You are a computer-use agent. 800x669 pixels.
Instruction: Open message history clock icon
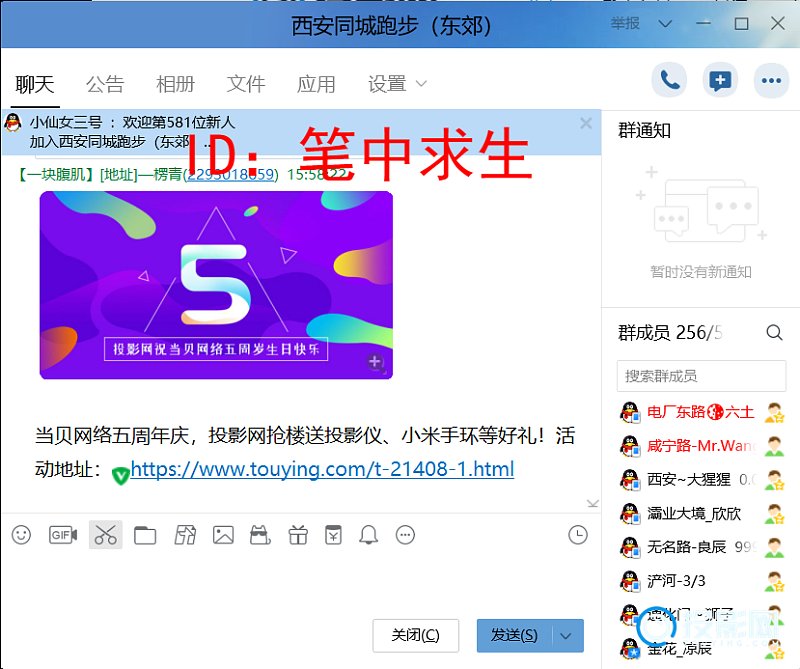point(578,535)
